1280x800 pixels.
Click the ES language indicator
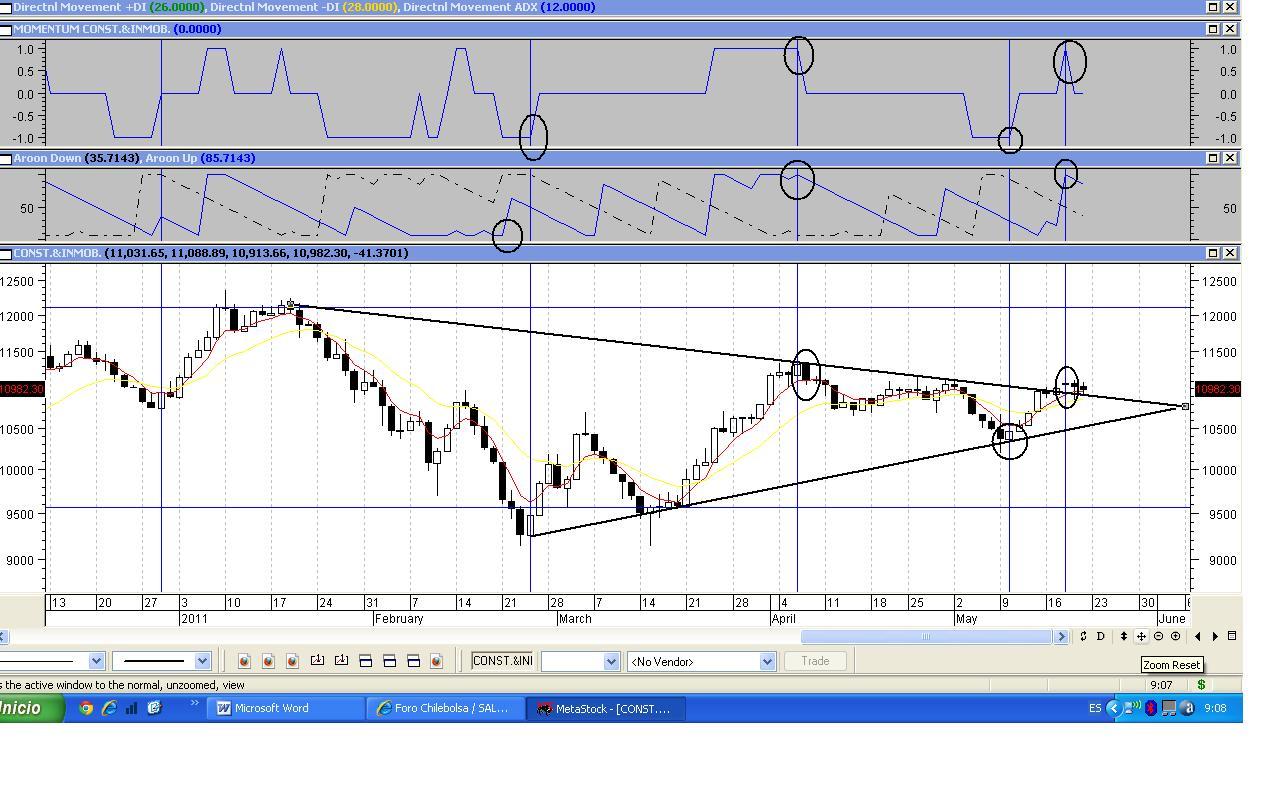(1094, 708)
